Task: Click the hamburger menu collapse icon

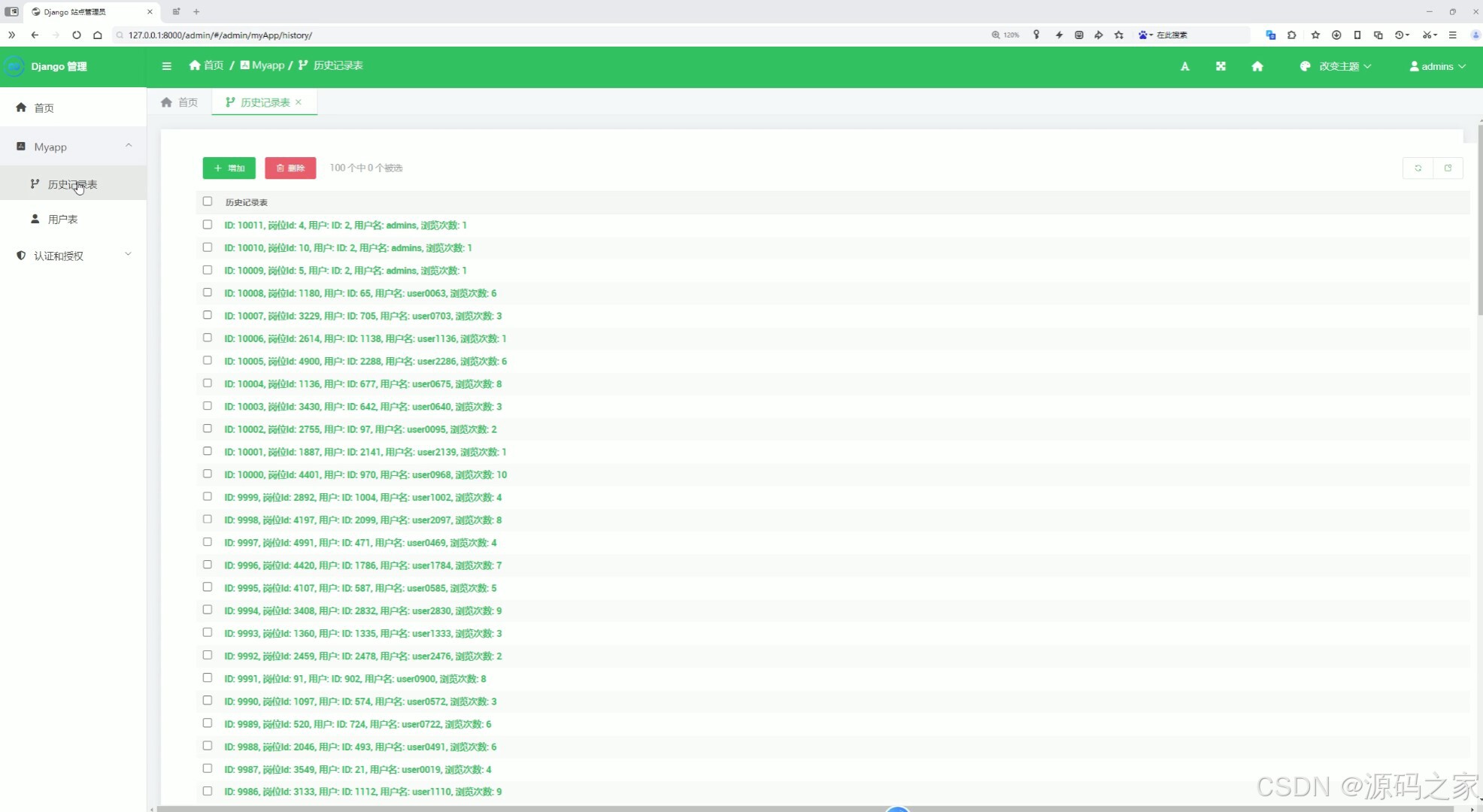Action: pos(166,66)
